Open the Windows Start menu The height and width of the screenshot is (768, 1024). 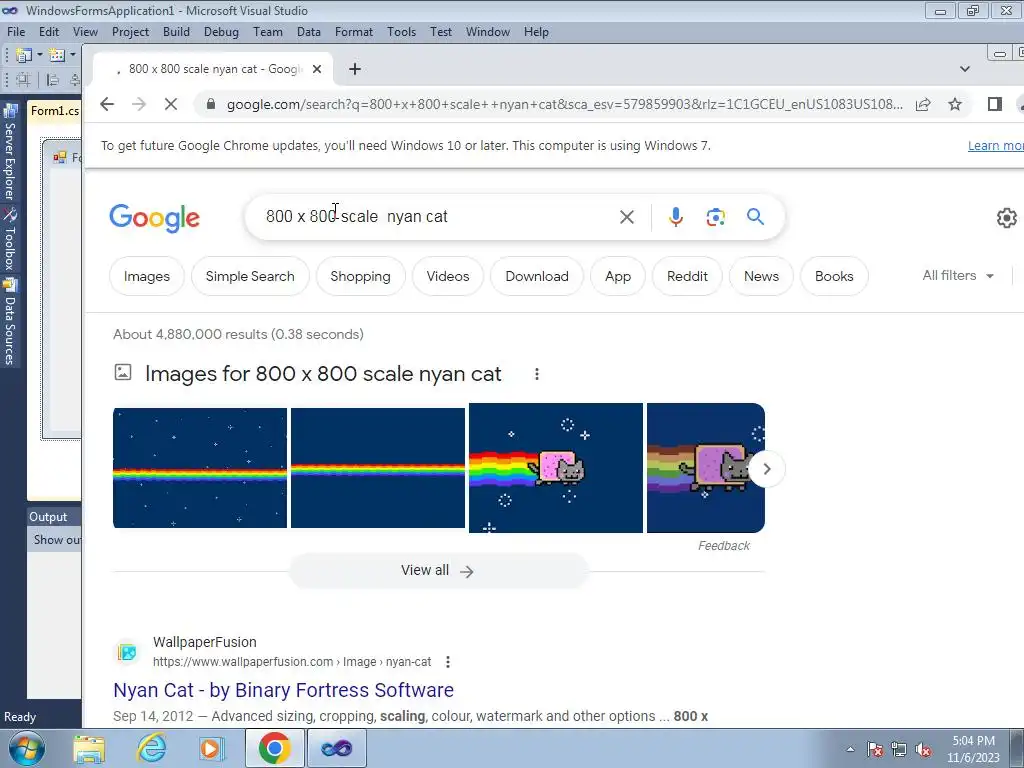[x=27, y=748]
